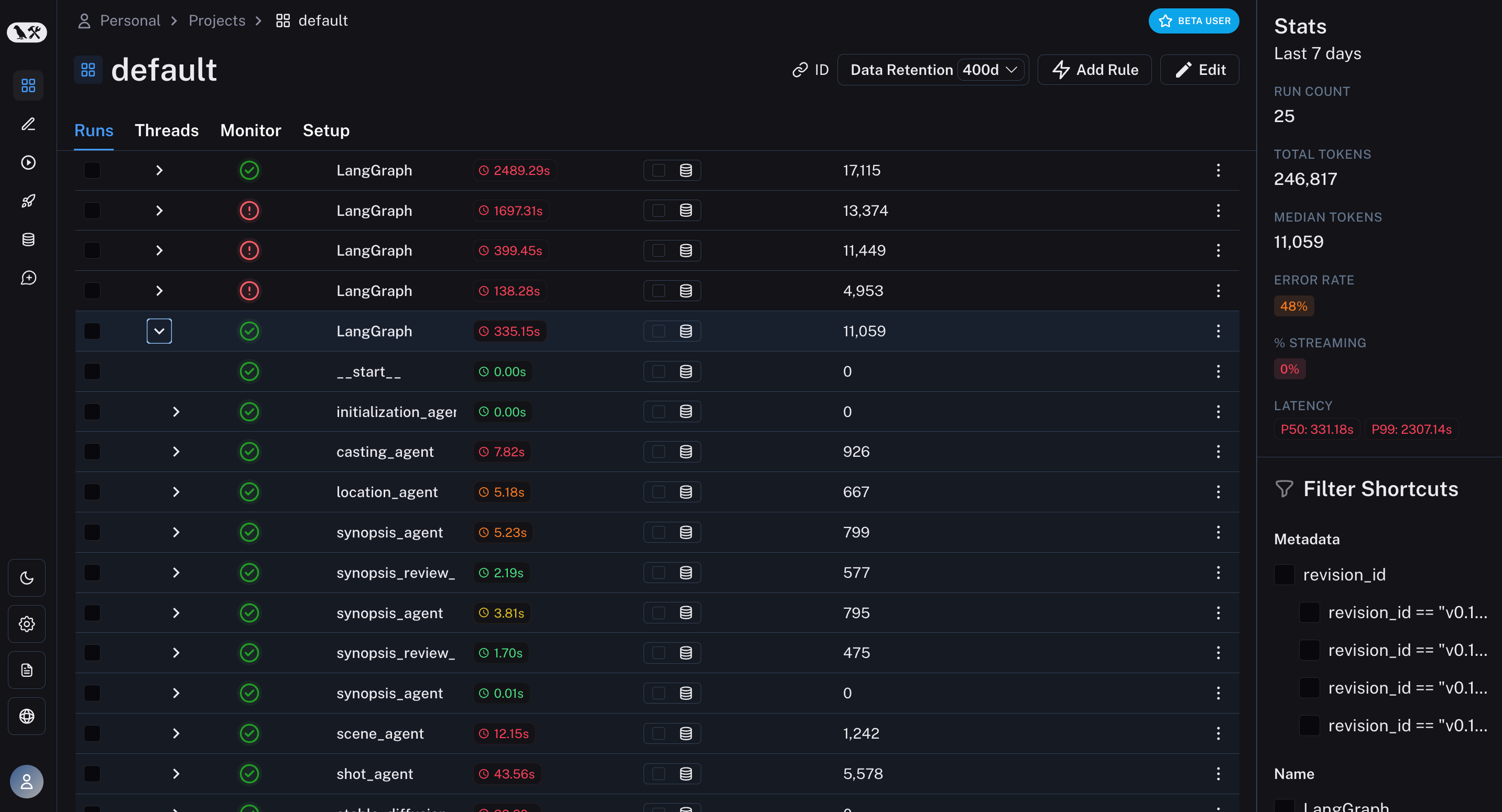This screenshot has width=1502, height=812.
Task: Collapse the 335.15s LangGraph run
Action: [x=159, y=331]
